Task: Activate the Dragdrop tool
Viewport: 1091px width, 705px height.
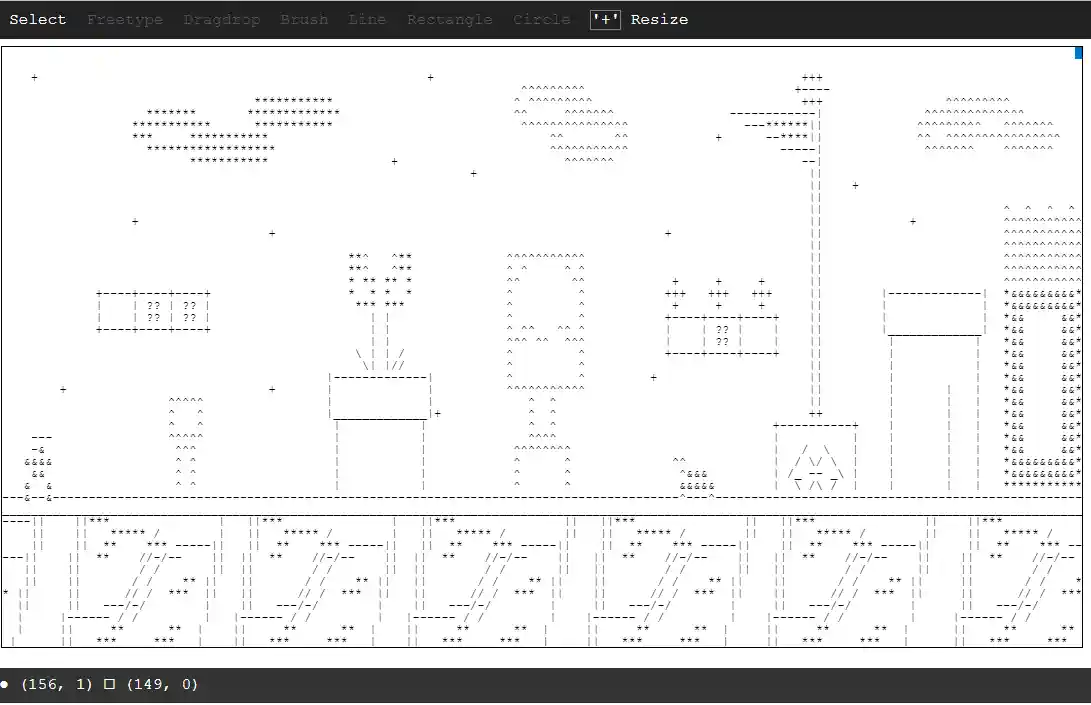Action: click(x=222, y=19)
